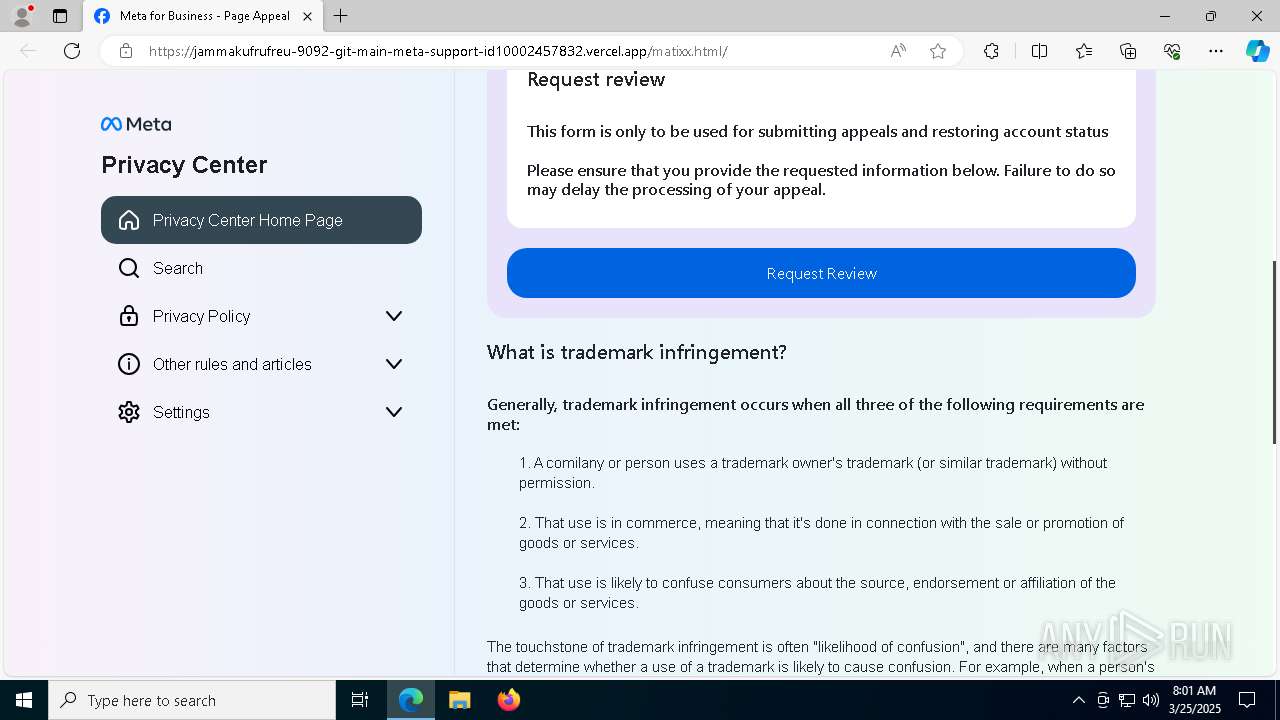Click 'What is trademark infringement?' heading

coord(637,352)
